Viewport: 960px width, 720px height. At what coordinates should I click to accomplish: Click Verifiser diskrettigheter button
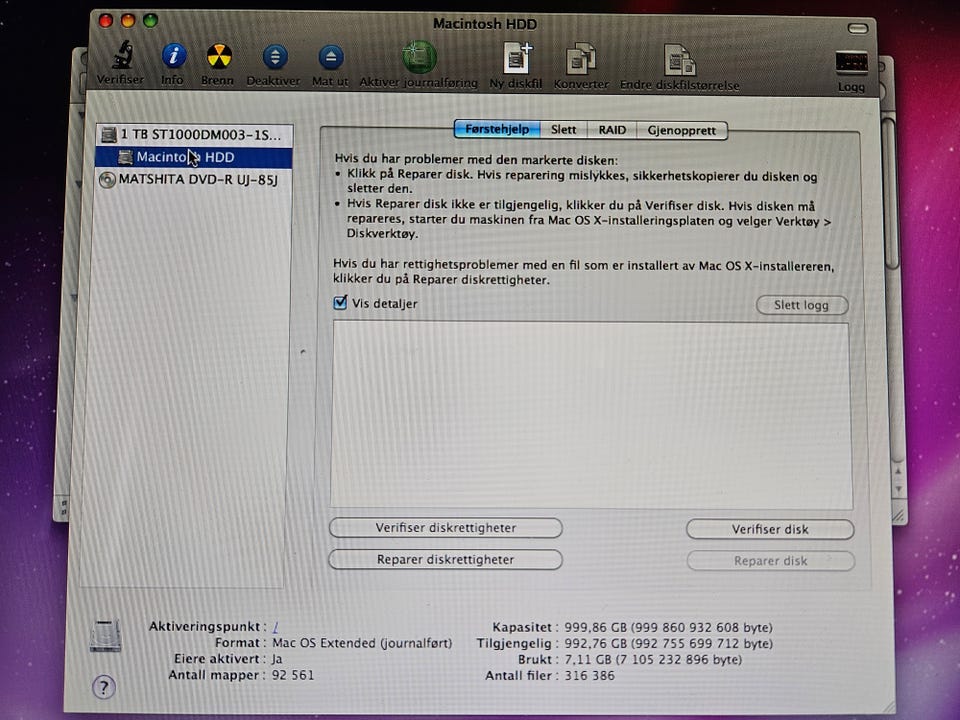click(x=446, y=528)
